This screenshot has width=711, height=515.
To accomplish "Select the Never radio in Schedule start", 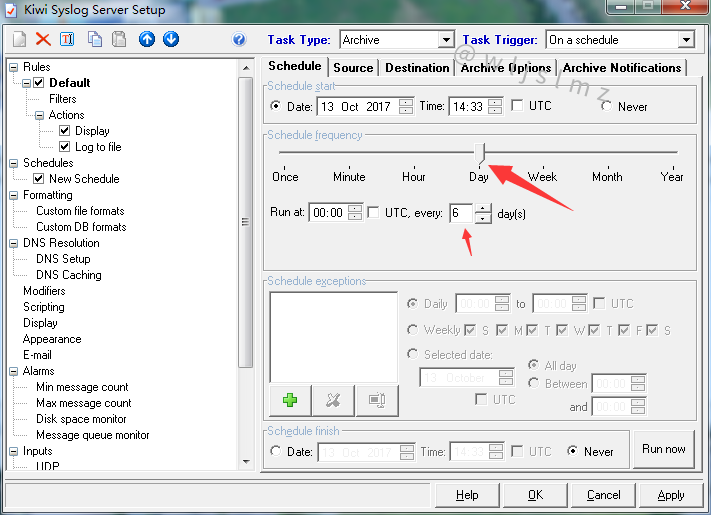I will 607,106.
